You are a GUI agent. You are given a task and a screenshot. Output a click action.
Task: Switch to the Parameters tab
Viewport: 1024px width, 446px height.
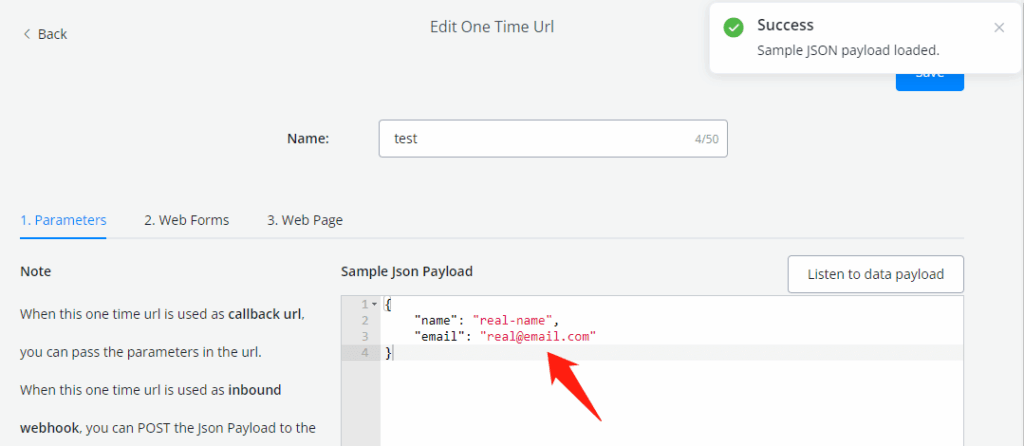tap(63, 220)
